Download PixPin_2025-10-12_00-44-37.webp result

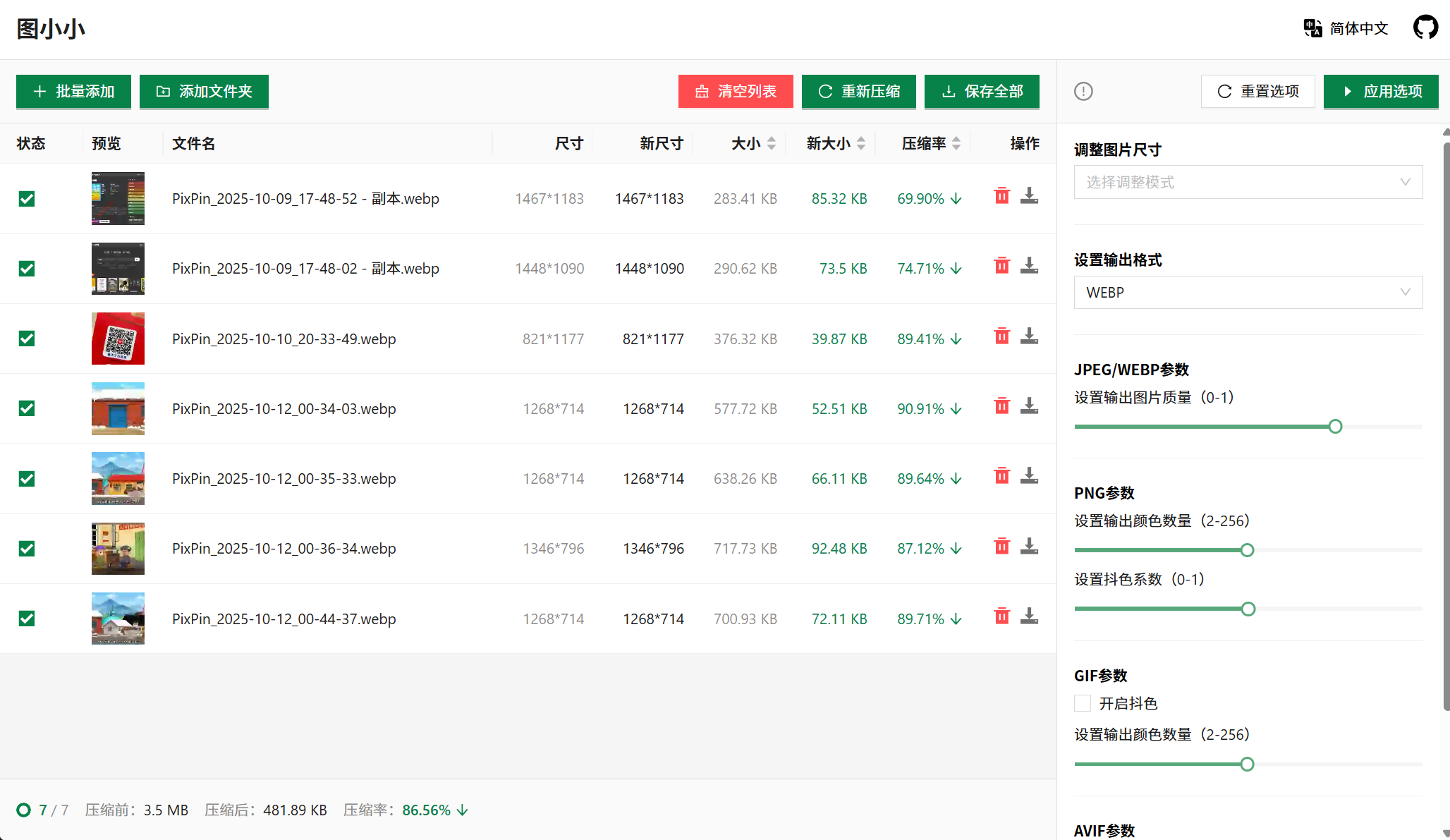1029,616
